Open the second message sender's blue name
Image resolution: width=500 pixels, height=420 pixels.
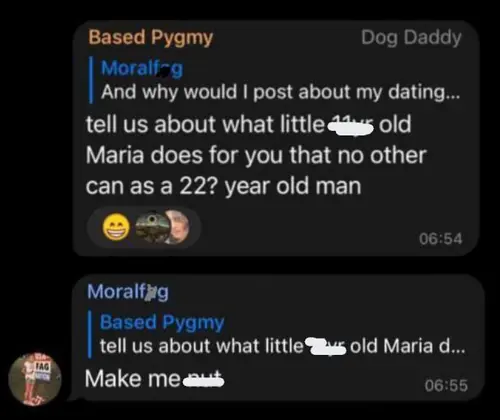pyautogui.click(x=128, y=292)
